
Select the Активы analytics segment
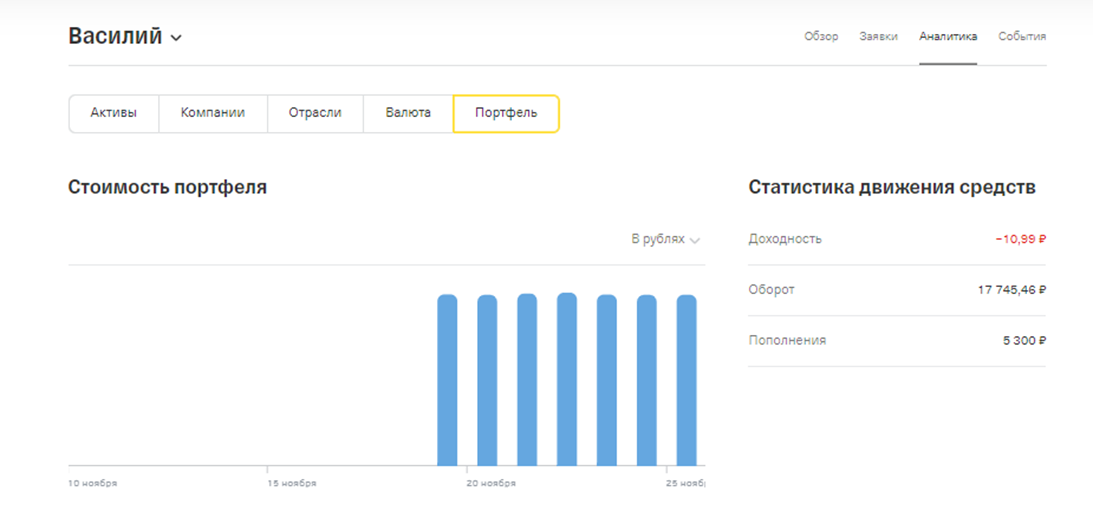coord(113,113)
